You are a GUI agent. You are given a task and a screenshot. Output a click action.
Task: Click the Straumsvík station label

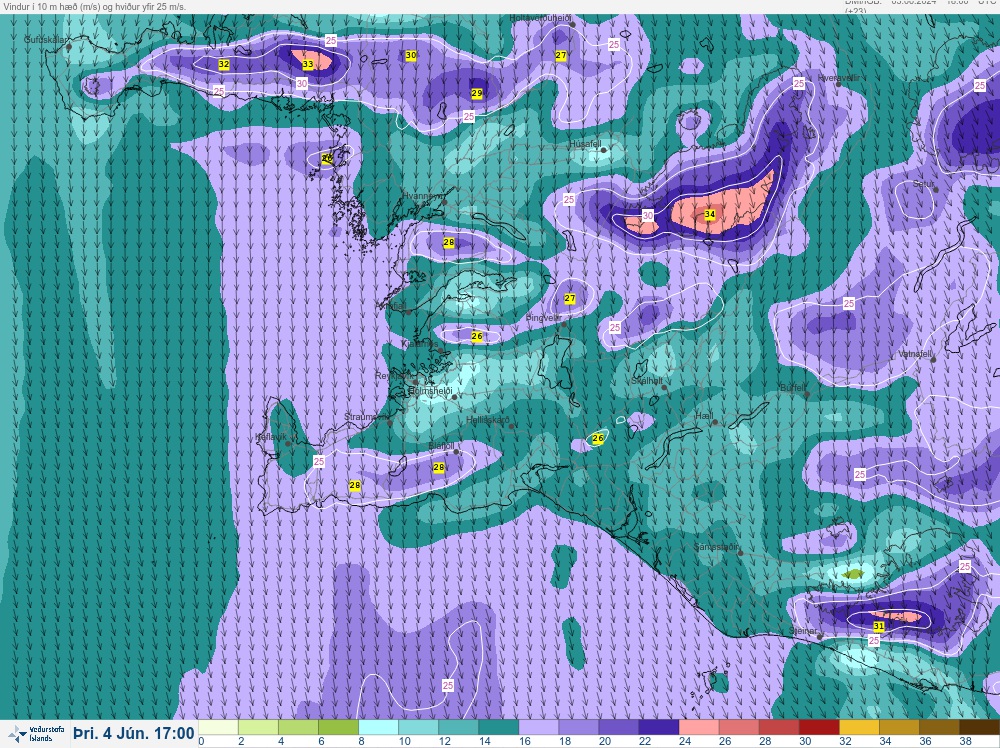pyautogui.click(x=366, y=417)
